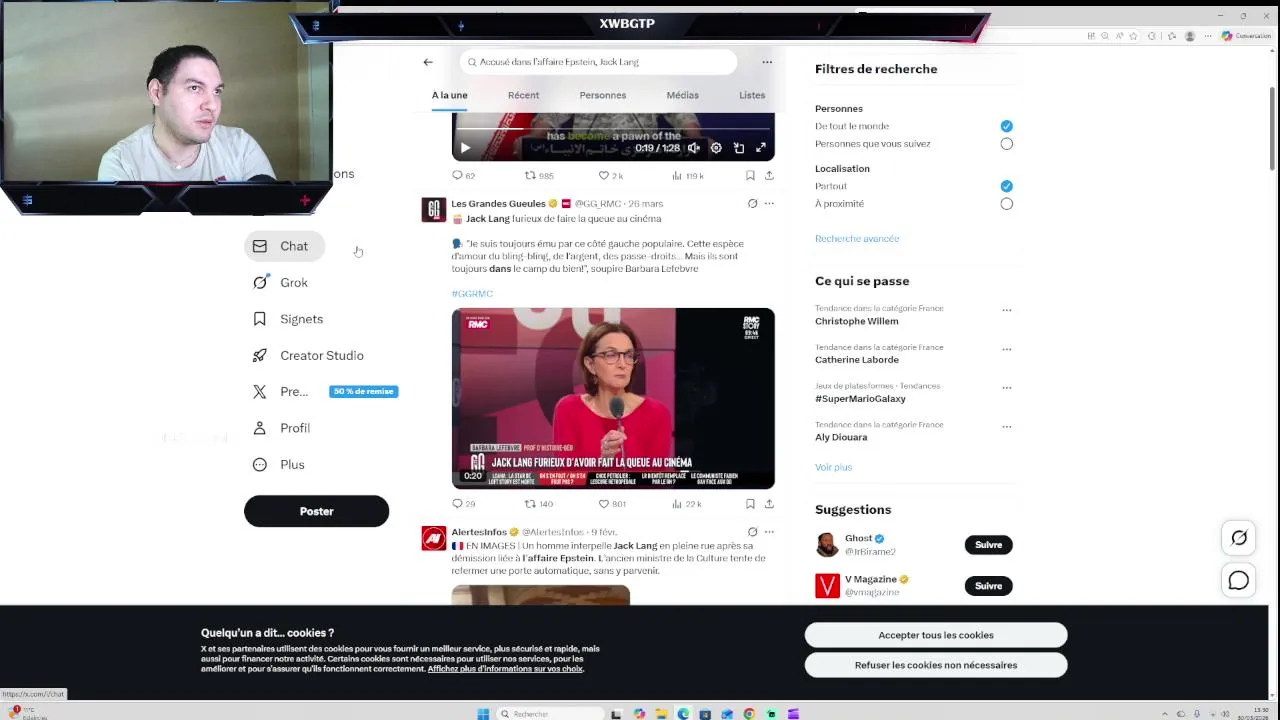
Task: Follow Ghost with Suivre button
Action: tap(988, 545)
